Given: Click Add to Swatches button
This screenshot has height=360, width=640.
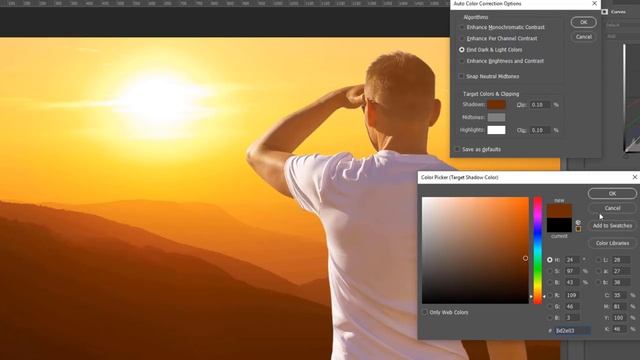Looking at the screenshot, I should point(612,226).
